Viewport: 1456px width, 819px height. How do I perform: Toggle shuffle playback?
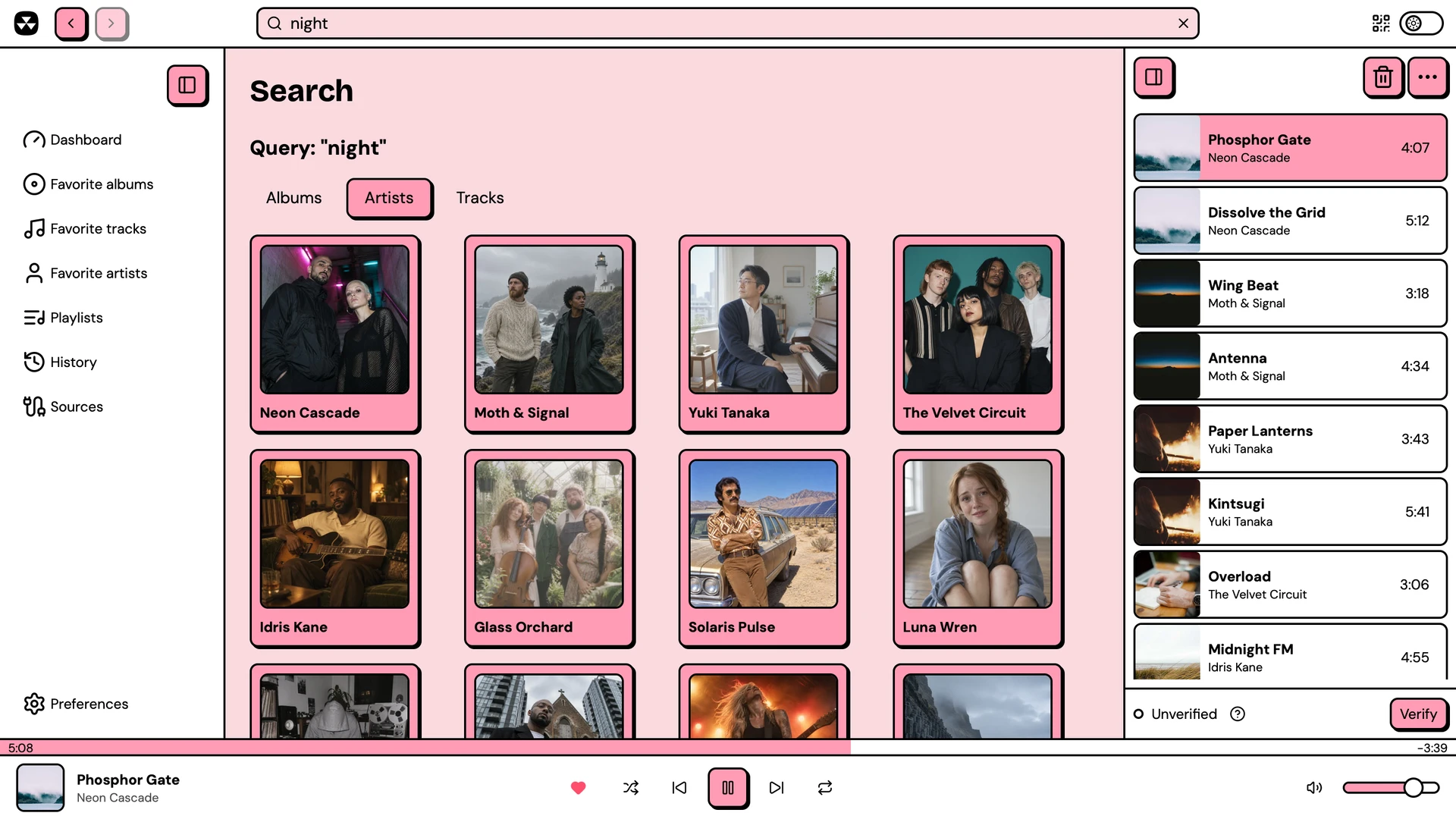[x=631, y=788]
